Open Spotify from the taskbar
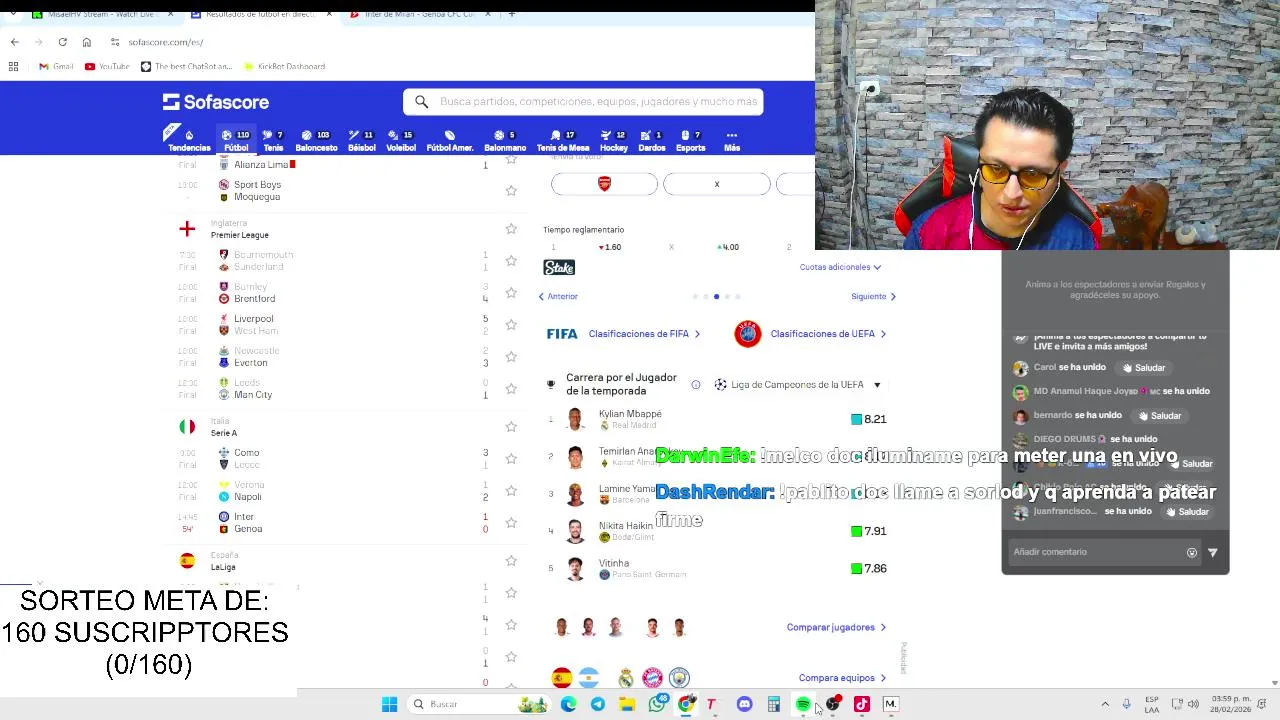Screen dimensions: 1280x720 (x=803, y=704)
